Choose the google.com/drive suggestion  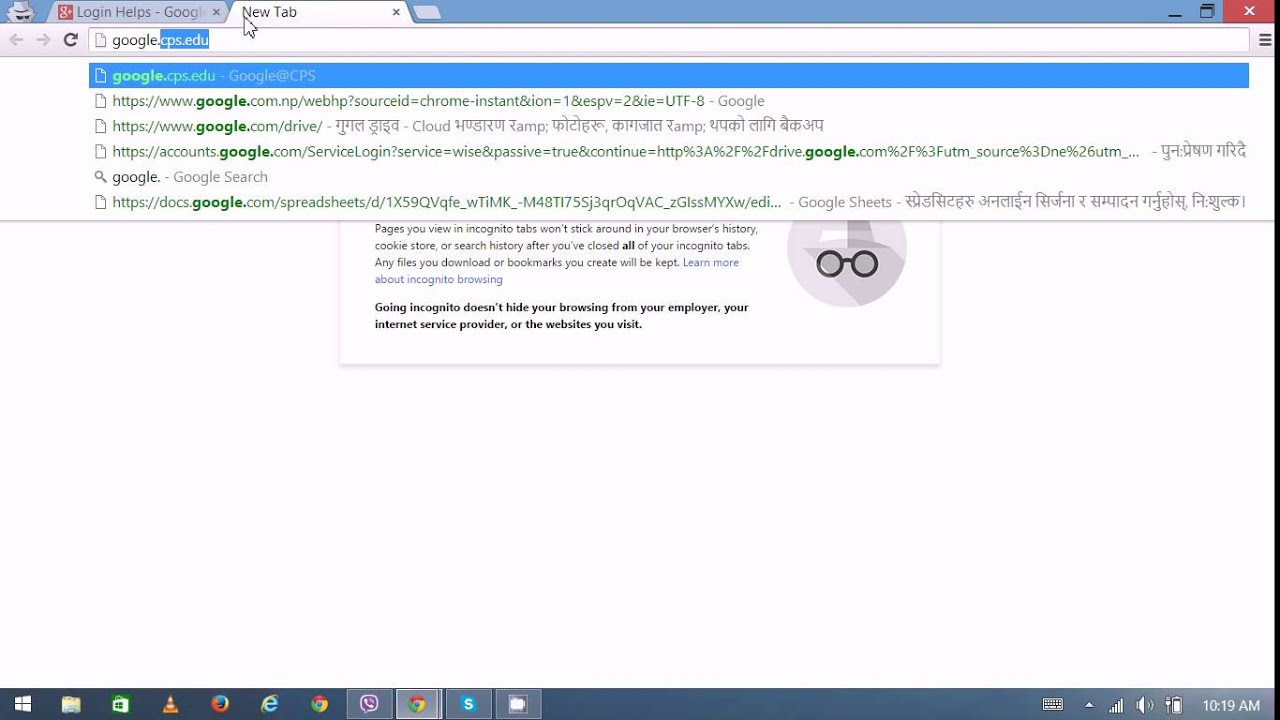pos(668,126)
